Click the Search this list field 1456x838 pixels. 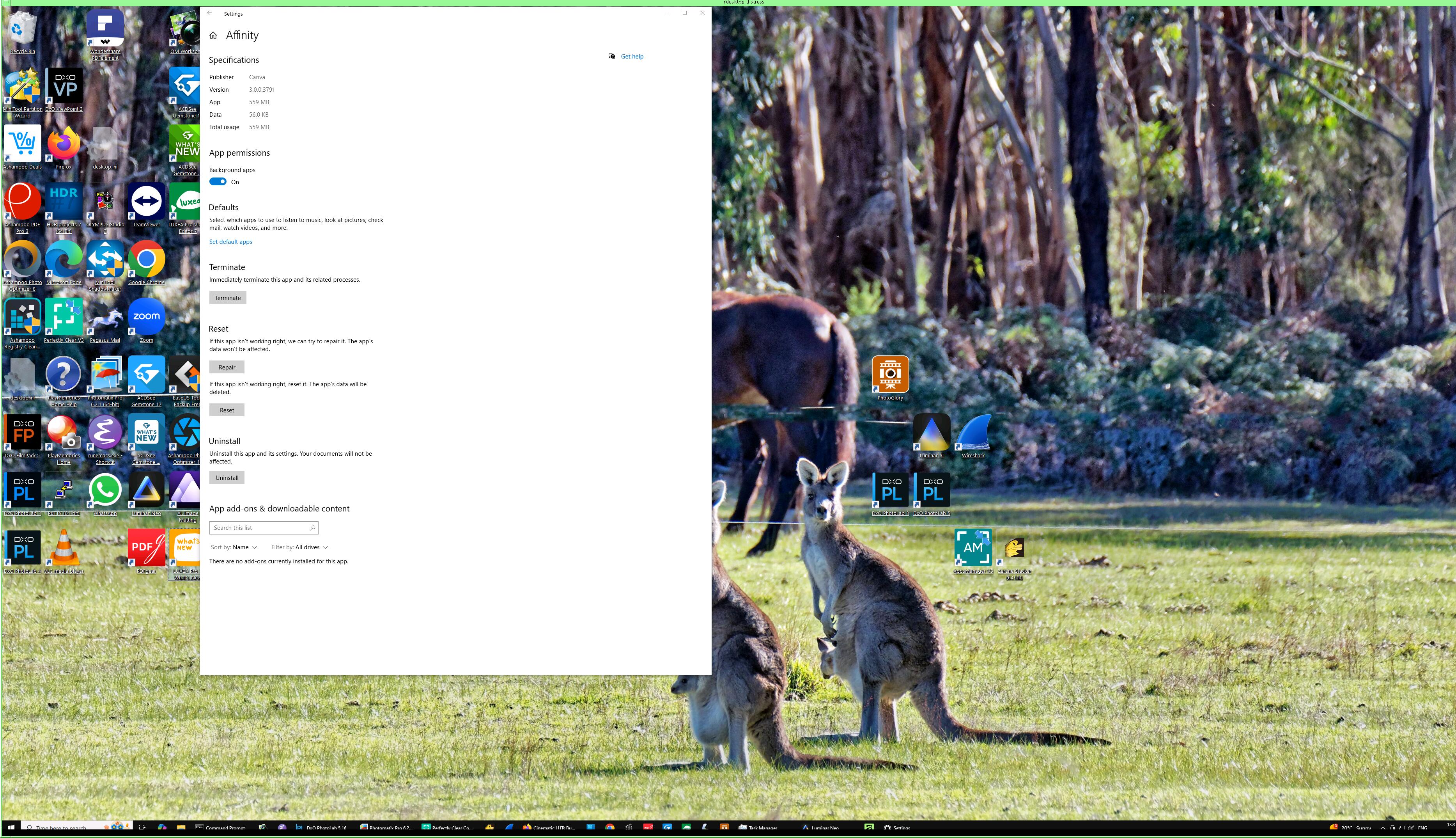click(x=260, y=528)
